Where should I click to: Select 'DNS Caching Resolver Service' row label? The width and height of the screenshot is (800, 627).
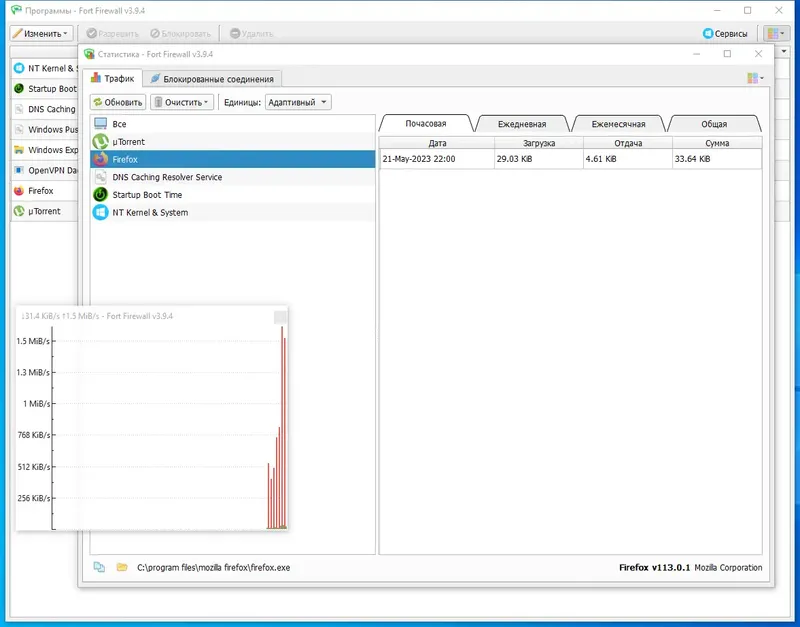pos(167,177)
